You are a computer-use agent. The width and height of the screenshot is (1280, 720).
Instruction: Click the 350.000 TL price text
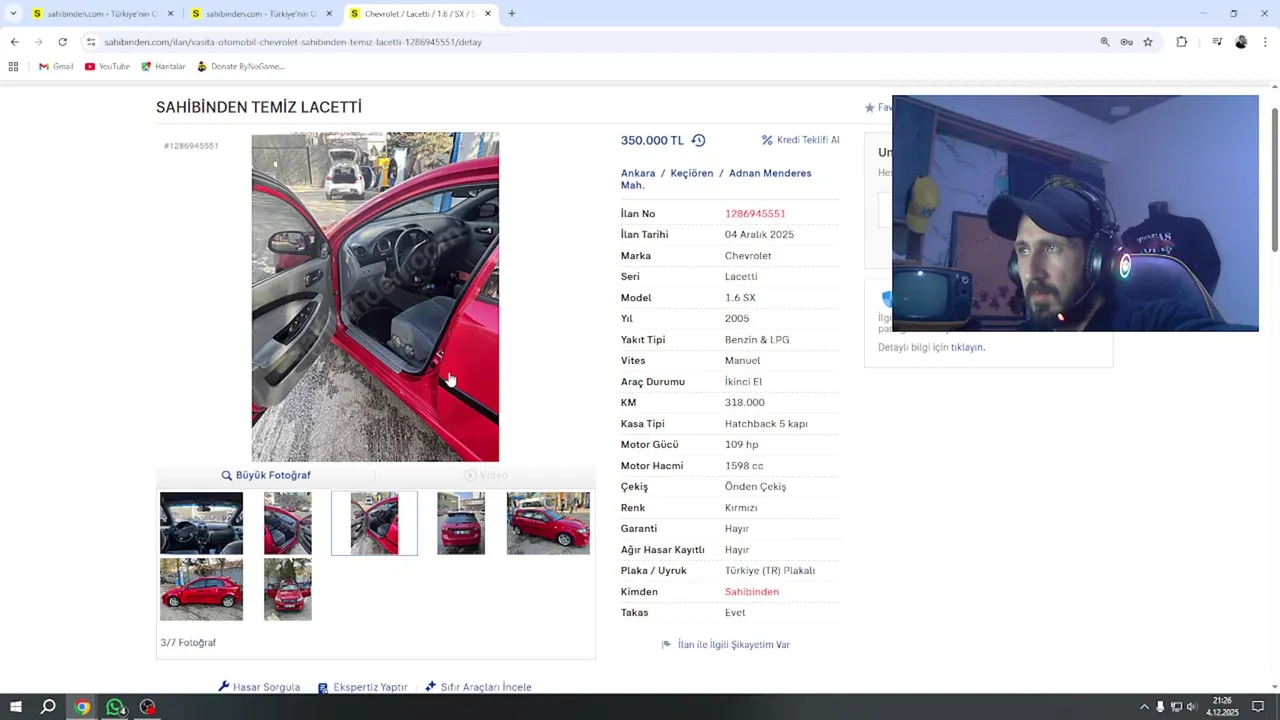point(652,140)
